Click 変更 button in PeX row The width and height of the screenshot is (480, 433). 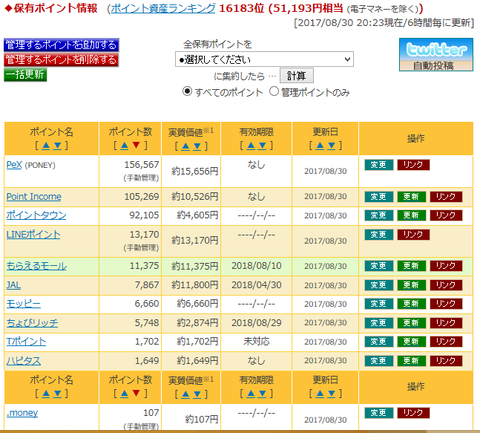(379, 165)
